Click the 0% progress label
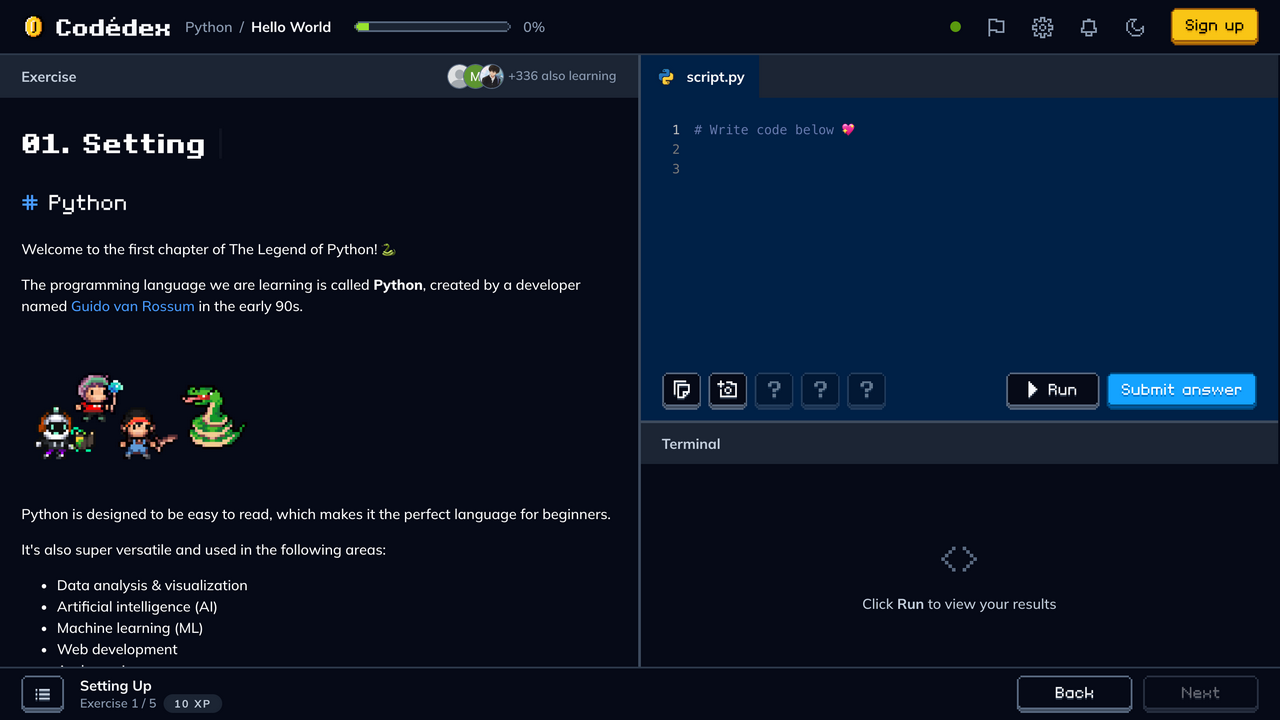The image size is (1280, 720). [534, 27]
